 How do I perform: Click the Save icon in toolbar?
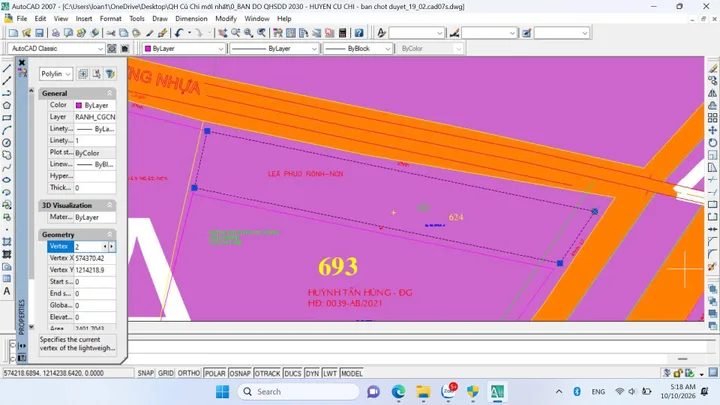click(39, 33)
